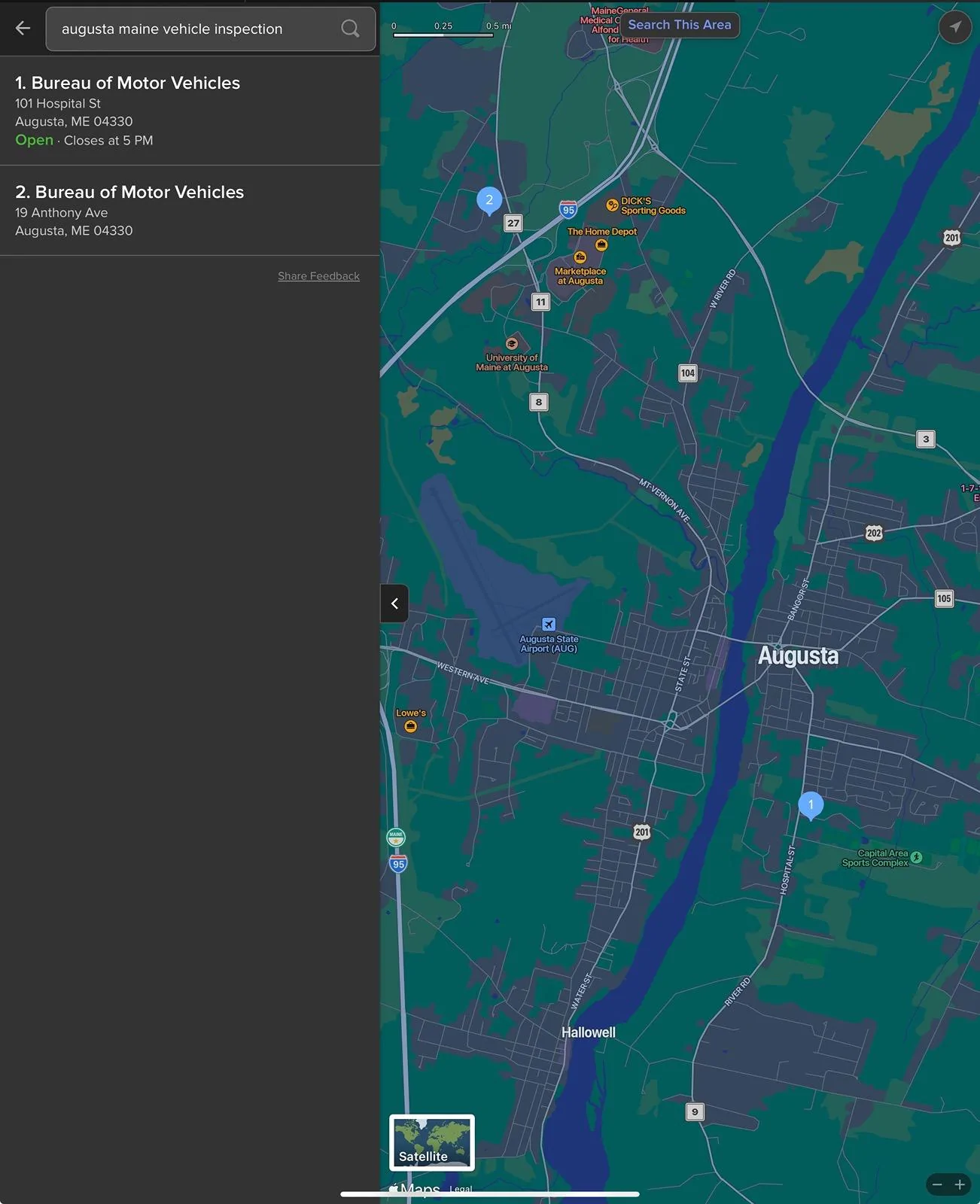Click the Open · Closes at 5 PM status
The width and height of the screenshot is (980, 1204).
[84, 140]
